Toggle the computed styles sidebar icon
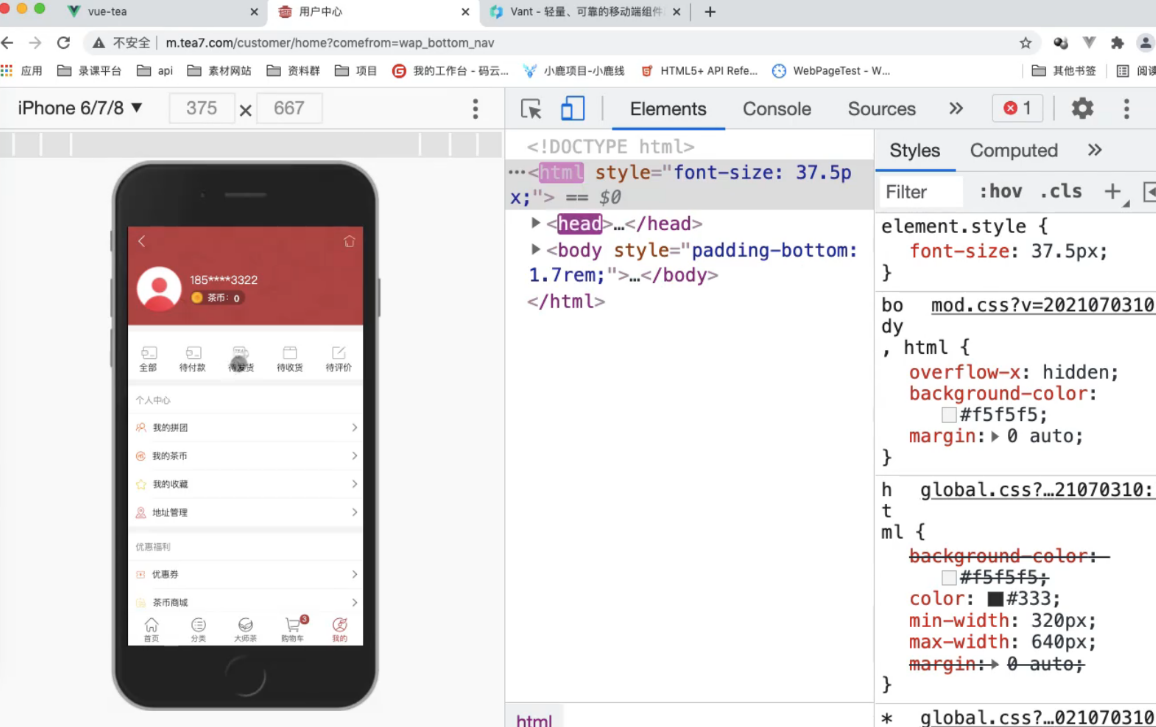The image size is (1156, 727). click(x=1149, y=192)
